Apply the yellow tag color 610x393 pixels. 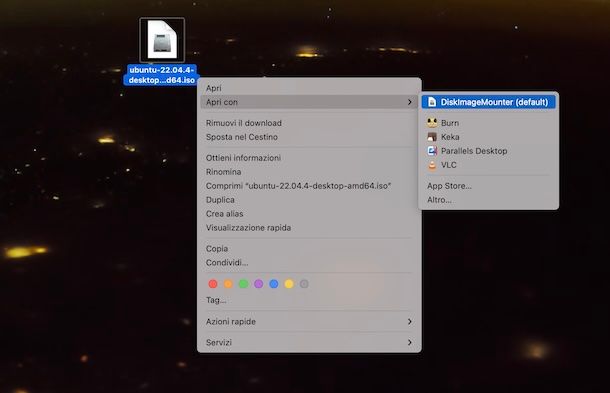coord(289,284)
